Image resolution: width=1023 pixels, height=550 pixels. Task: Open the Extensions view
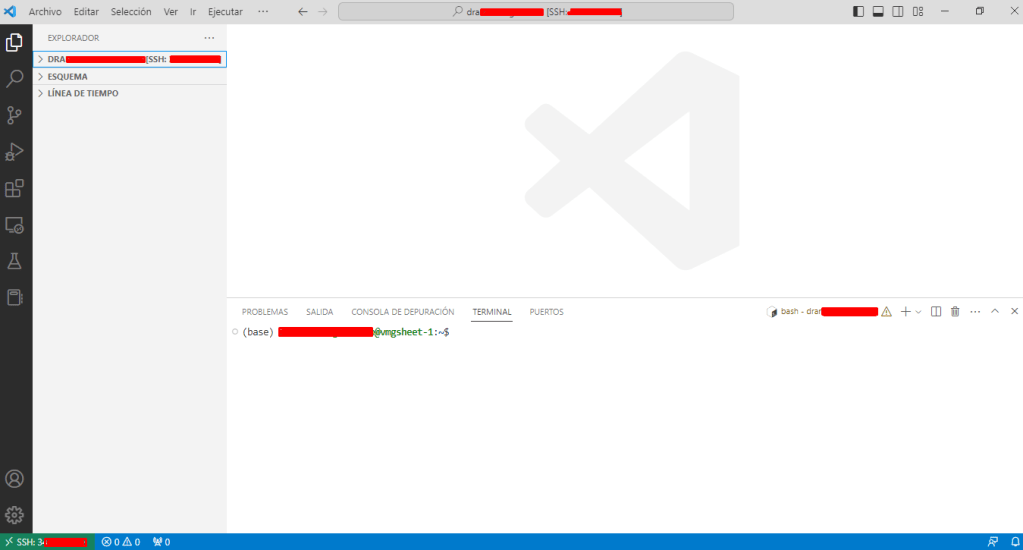tap(15, 188)
